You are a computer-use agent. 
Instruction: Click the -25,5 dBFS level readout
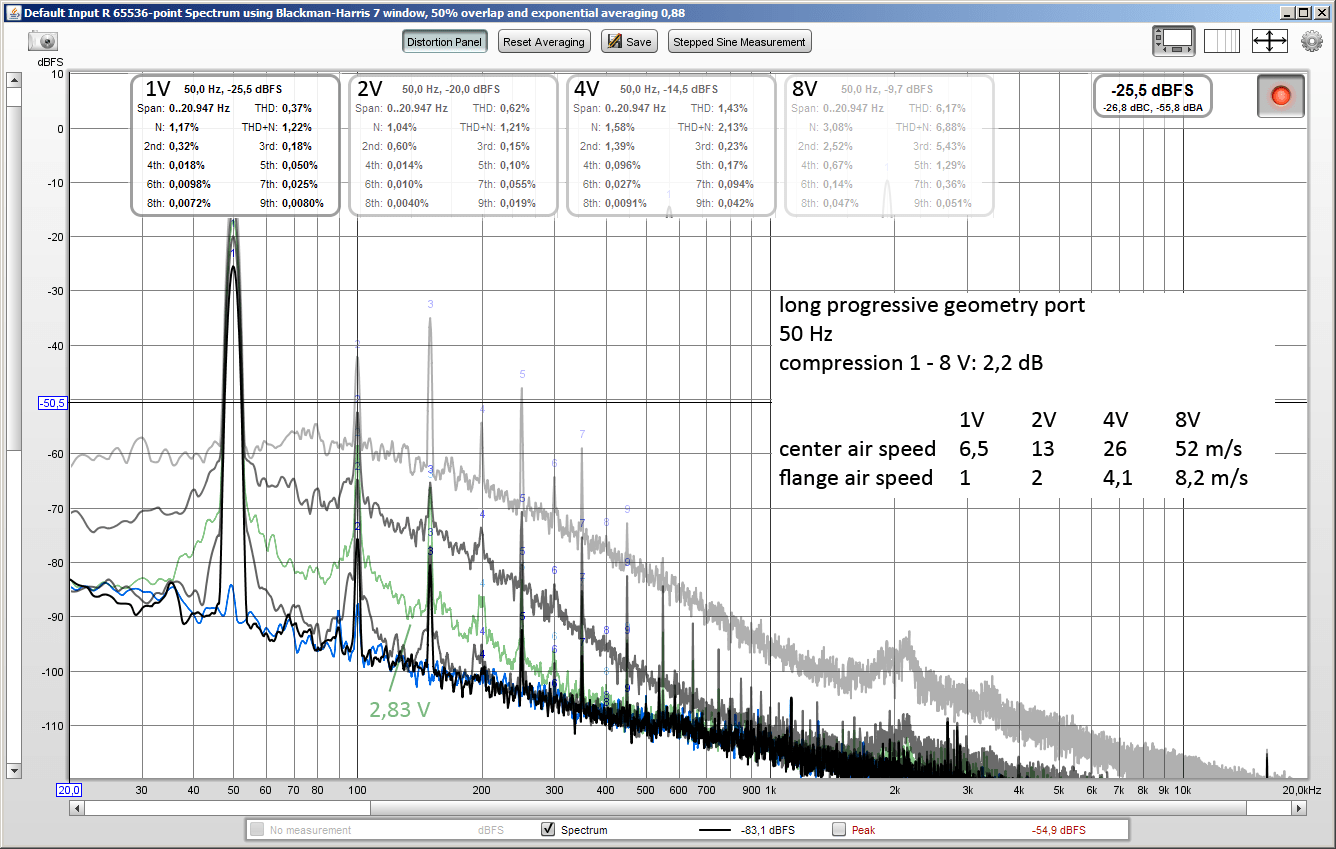[1153, 90]
